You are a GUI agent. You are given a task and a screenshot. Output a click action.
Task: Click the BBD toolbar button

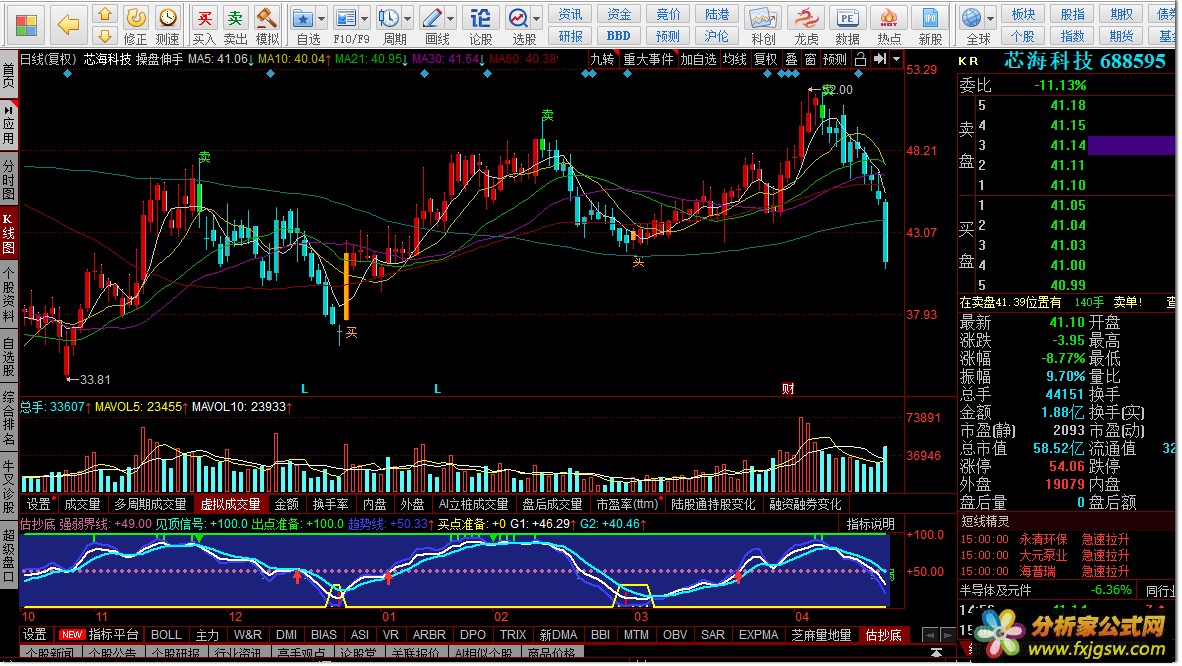(618, 35)
